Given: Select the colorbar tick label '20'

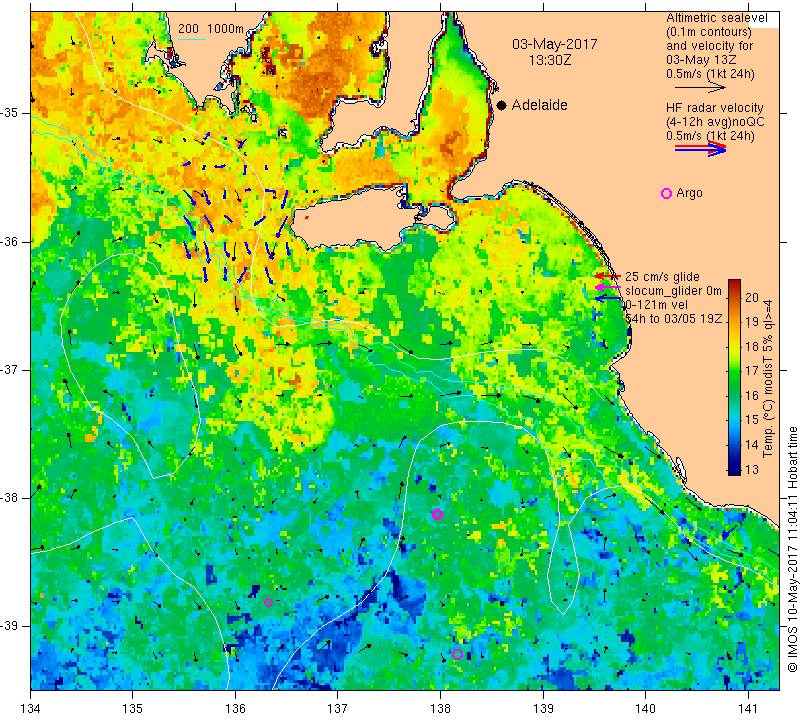Looking at the screenshot, I should [752, 297].
